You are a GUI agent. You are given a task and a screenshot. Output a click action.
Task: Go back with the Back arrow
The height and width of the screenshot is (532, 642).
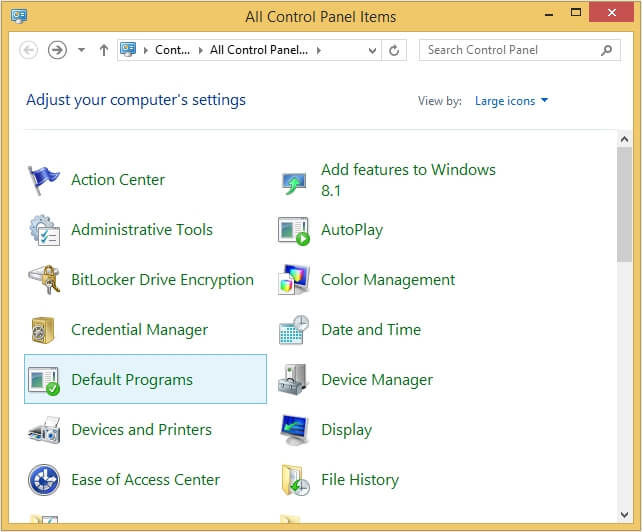29,50
